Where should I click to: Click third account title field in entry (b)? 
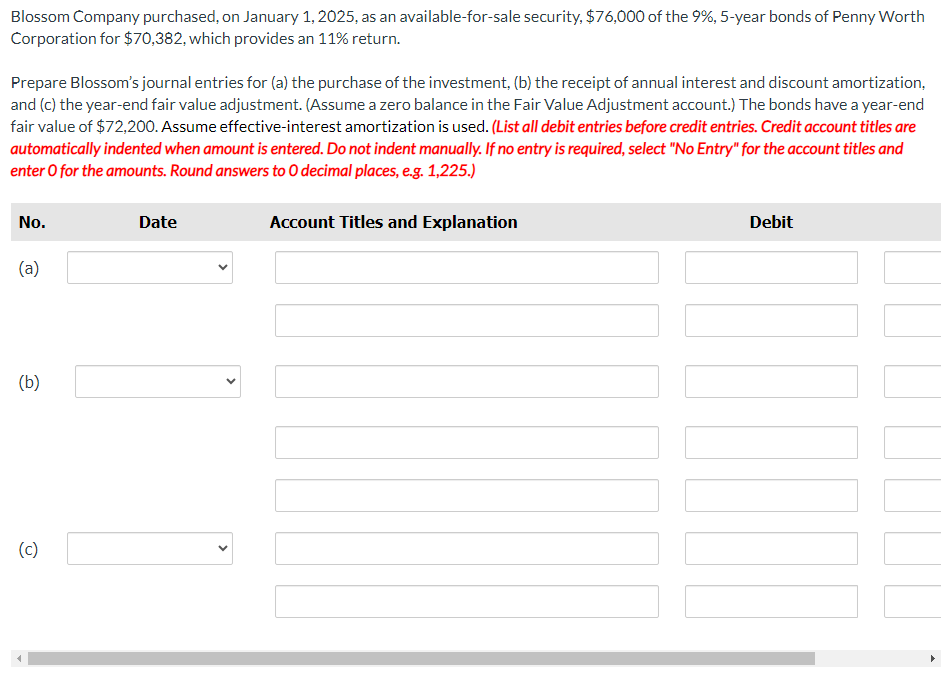[x=467, y=496]
